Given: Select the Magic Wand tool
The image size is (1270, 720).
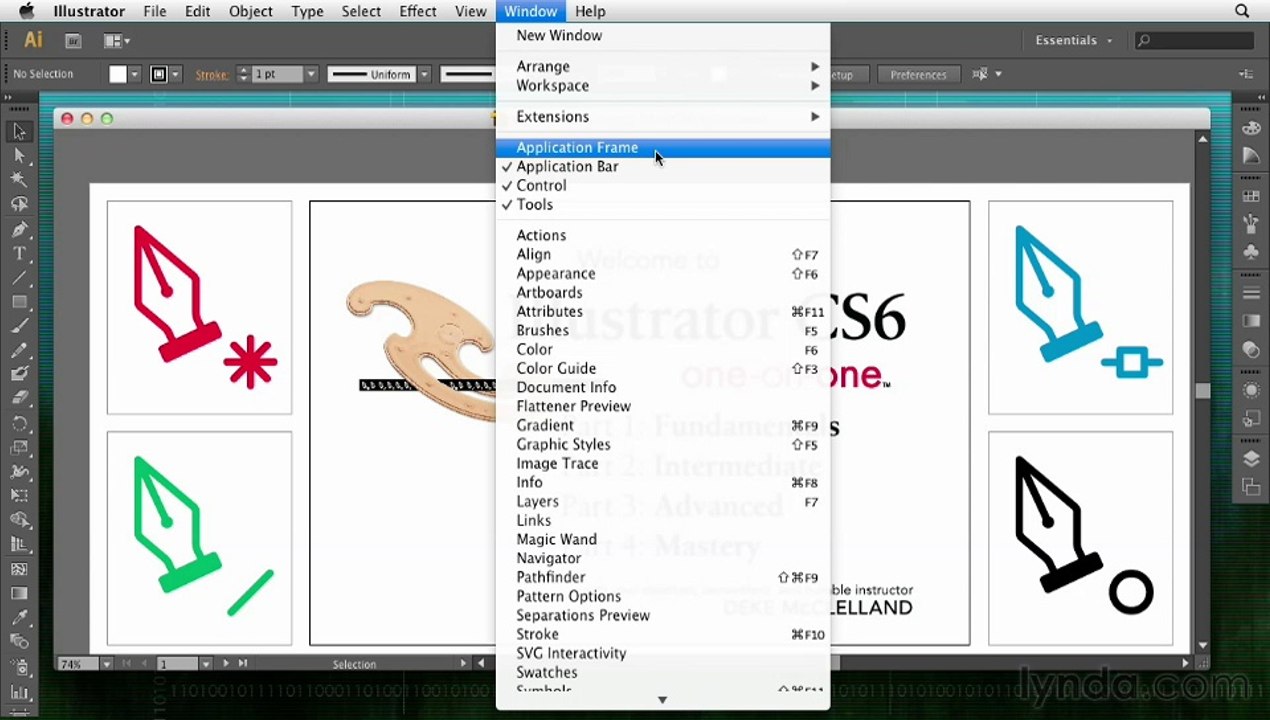Looking at the screenshot, I should (19, 180).
